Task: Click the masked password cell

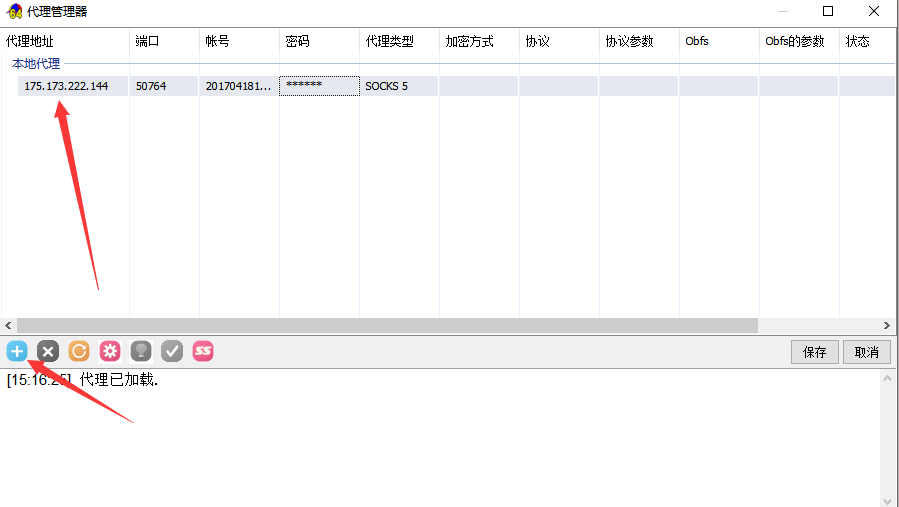Action: pos(319,86)
